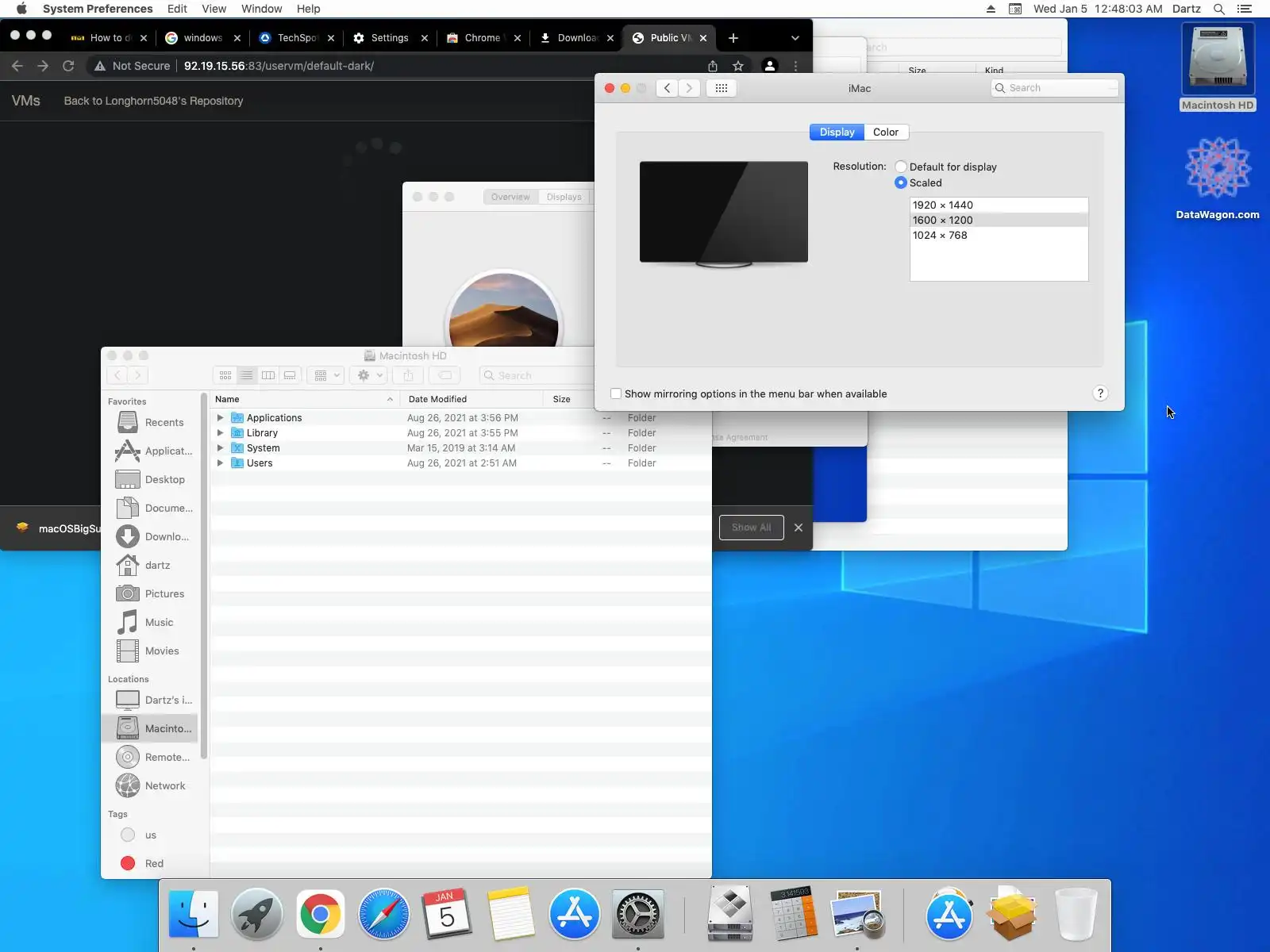
Task: Open Finder from the Dock
Action: [194, 915]
